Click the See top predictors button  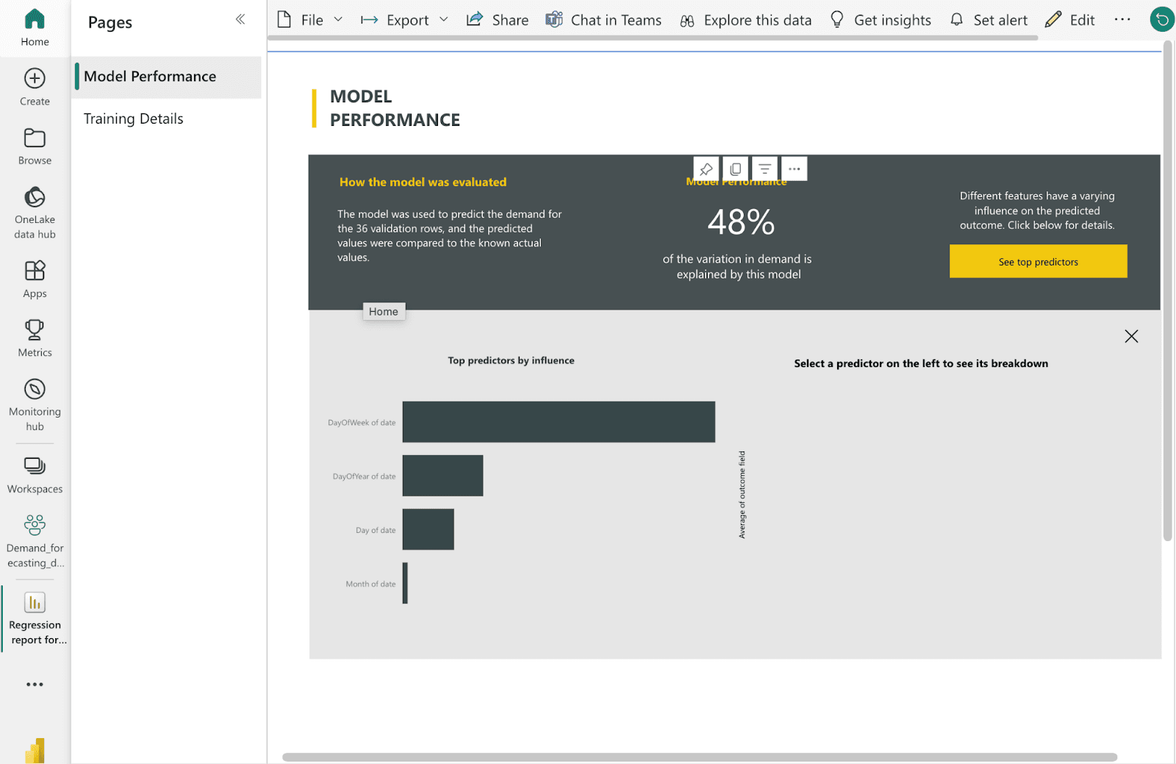click(x=1038, y=261)
